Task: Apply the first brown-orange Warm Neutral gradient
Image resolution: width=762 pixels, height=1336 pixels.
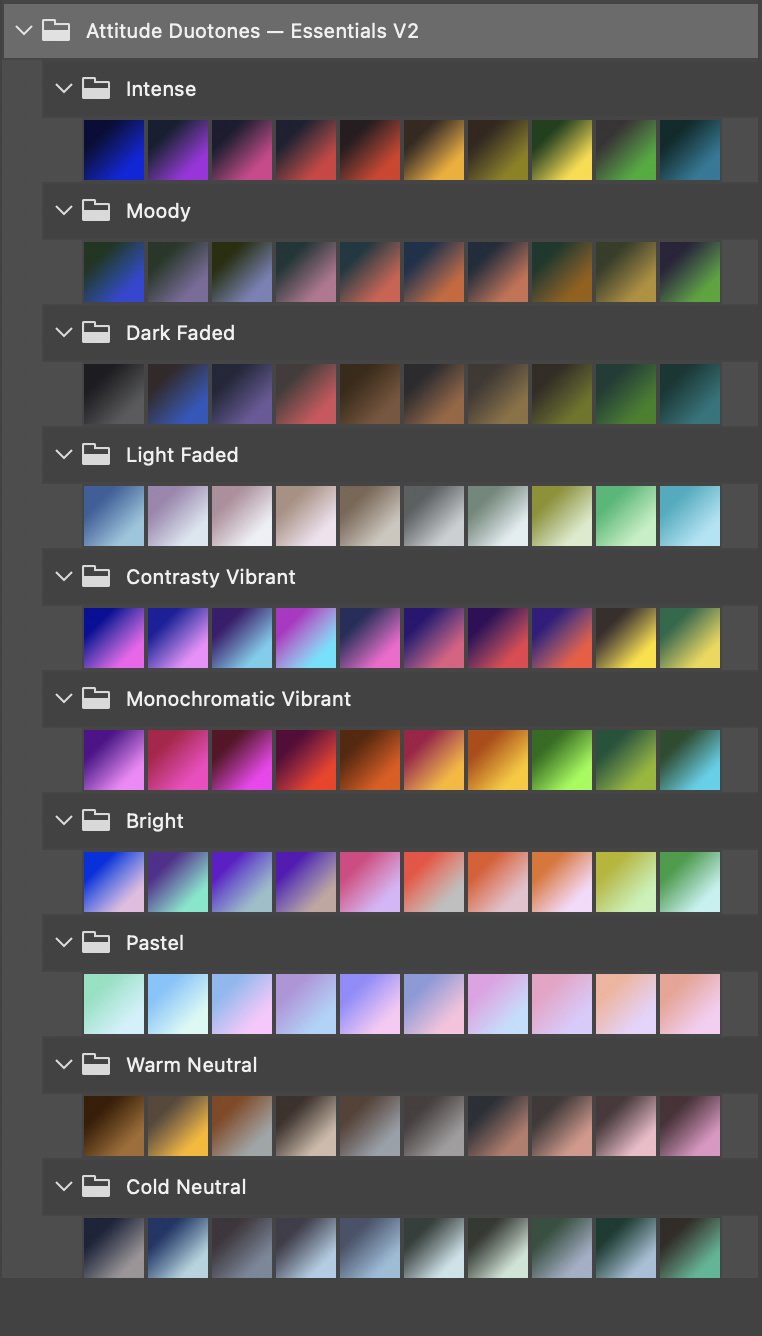Action: [113, 1126]
